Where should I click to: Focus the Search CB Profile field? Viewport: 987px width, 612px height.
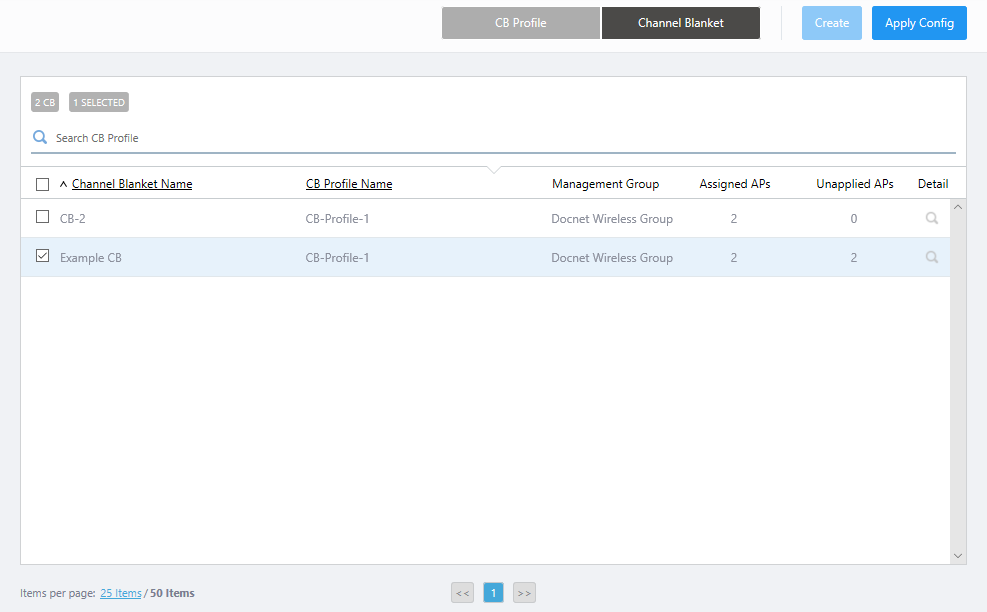point(500,138)
